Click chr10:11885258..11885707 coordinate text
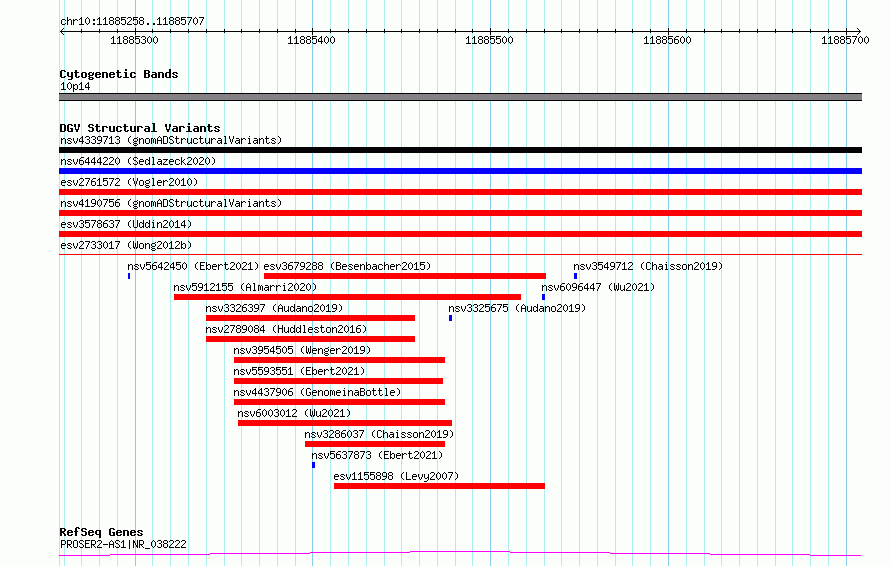Screen dimensions: 890x566 pos(132,22)
